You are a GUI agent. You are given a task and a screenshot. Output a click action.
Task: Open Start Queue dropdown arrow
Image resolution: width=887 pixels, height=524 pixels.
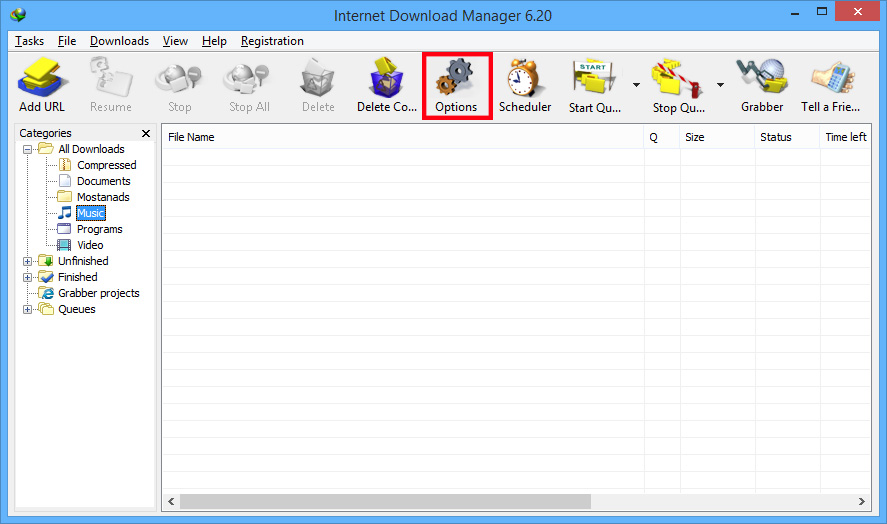(x=636, y=85)
